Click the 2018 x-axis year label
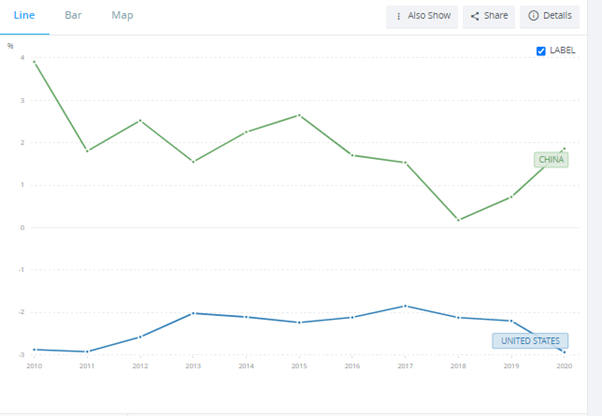Screen dimensions: 602x416 tap(458, 366)
